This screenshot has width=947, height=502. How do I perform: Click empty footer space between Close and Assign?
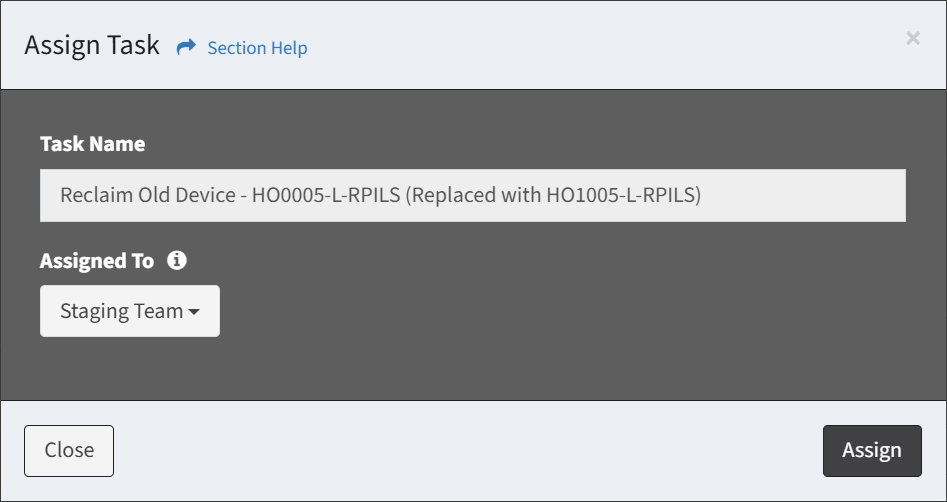(x=470, y=451)
